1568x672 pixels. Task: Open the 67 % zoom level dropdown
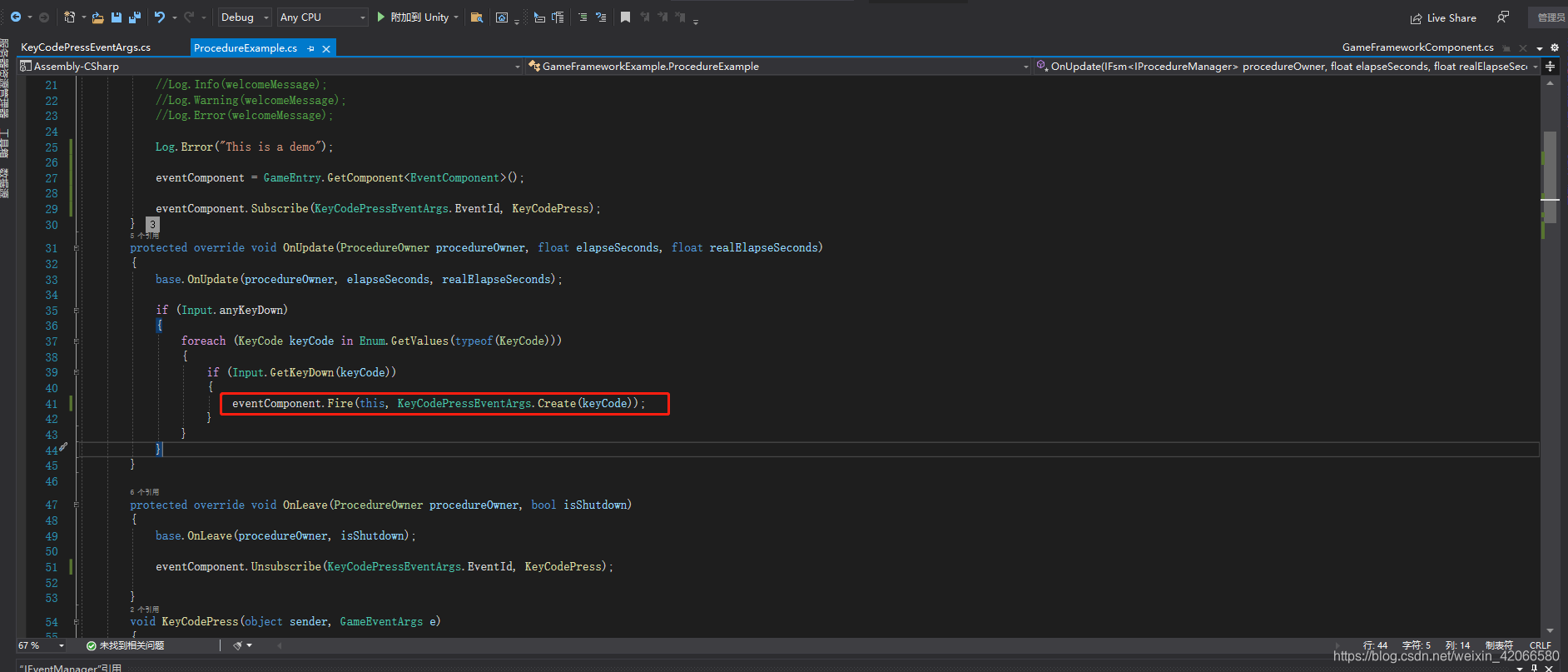tap(41, 645)
